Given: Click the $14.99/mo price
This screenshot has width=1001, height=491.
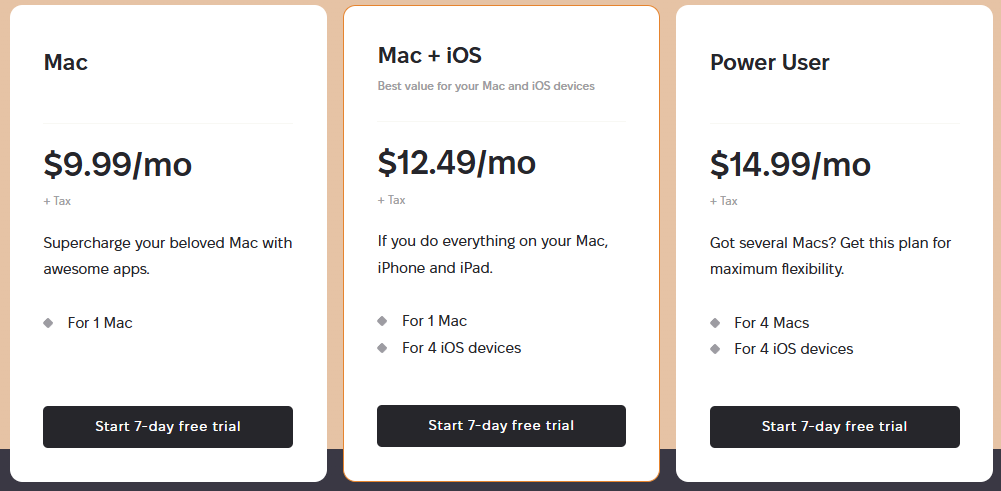Looking at the screenshot, I should (790, 164).
